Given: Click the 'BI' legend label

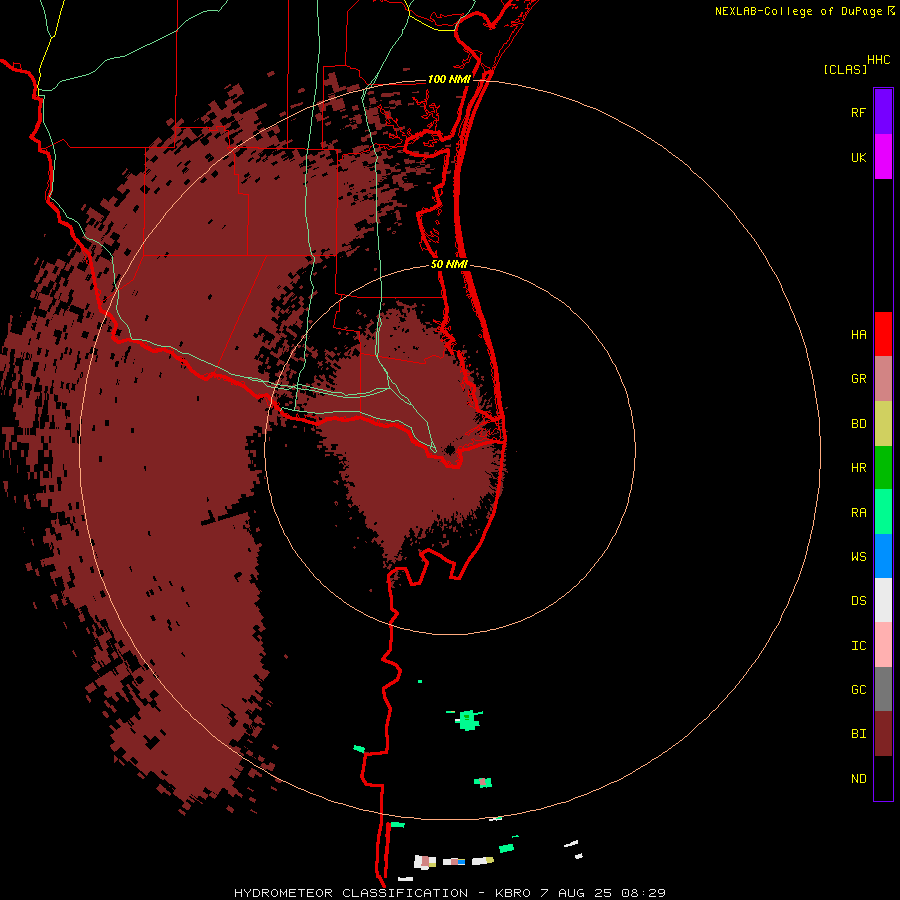Looking at the screenshot, I should click(858, 734).
